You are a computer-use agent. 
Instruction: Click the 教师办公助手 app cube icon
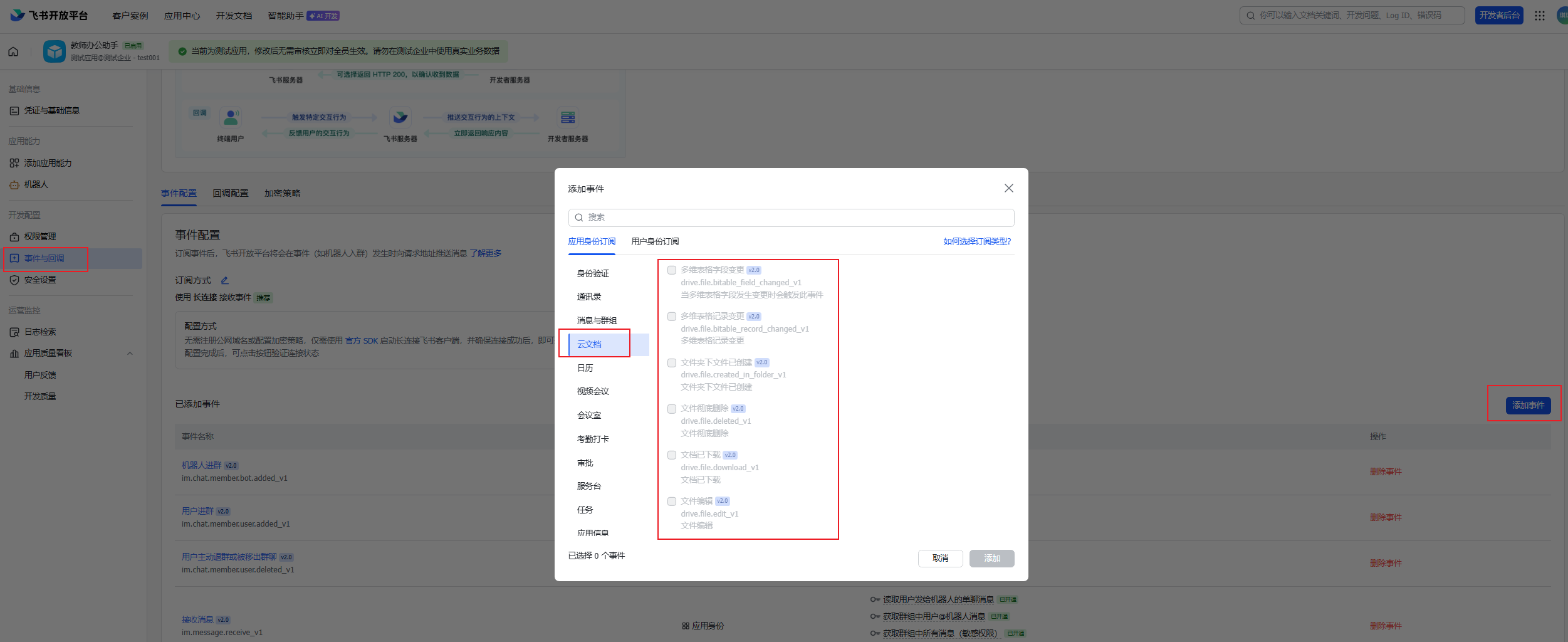tap(55, 51)
